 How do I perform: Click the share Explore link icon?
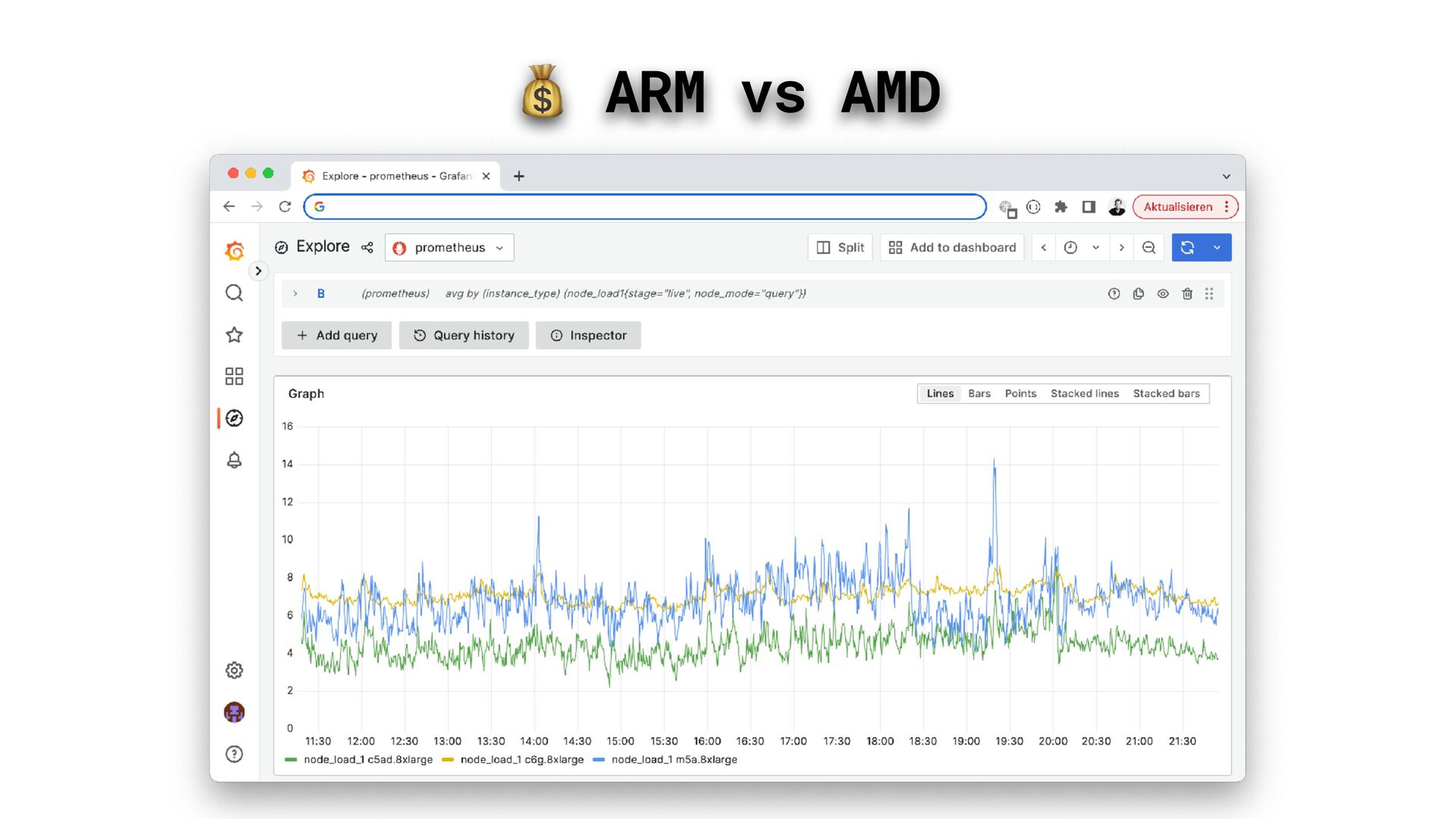click(x=367, y=247)
